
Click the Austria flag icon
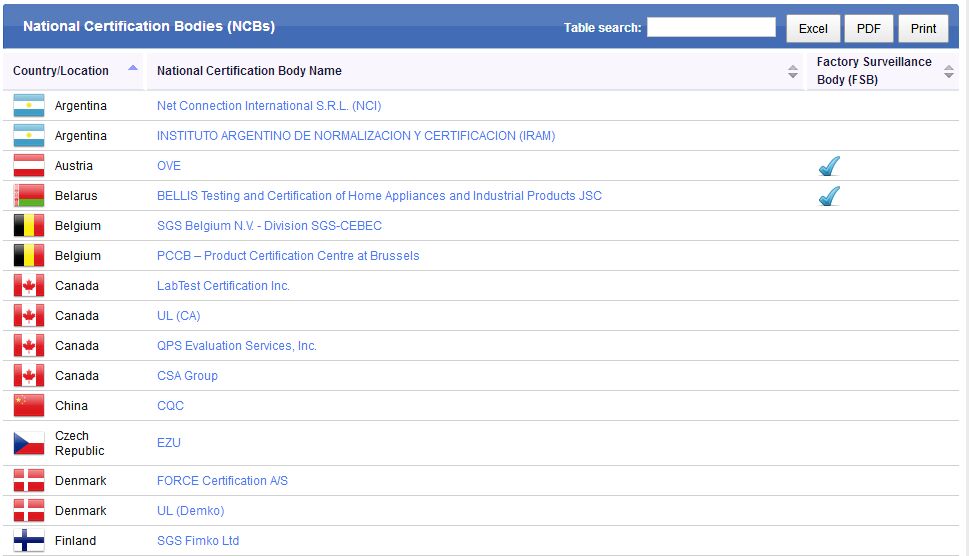coord(29,166)
